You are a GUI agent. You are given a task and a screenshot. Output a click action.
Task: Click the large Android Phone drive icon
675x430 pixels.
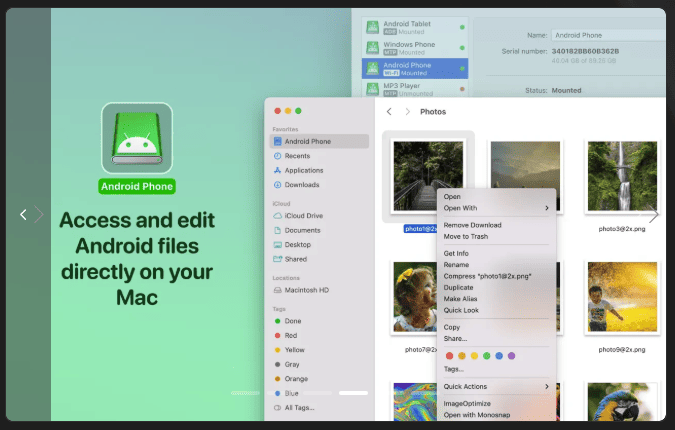click(137, 138)
